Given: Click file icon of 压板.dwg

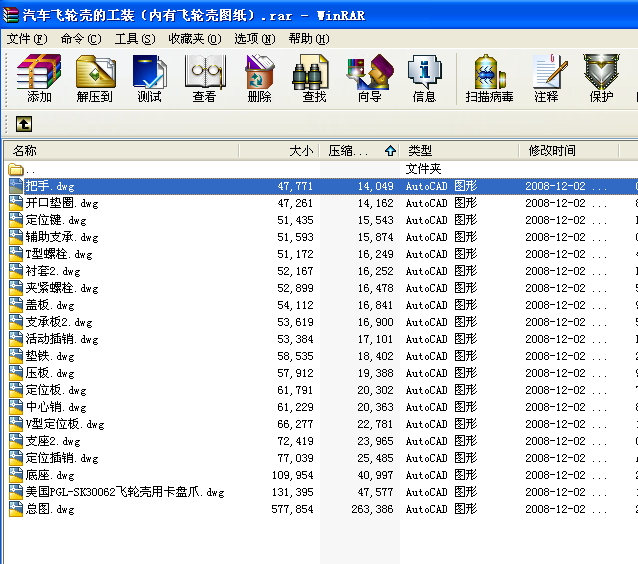Looking at the screenshot, I should click(16, 373).
